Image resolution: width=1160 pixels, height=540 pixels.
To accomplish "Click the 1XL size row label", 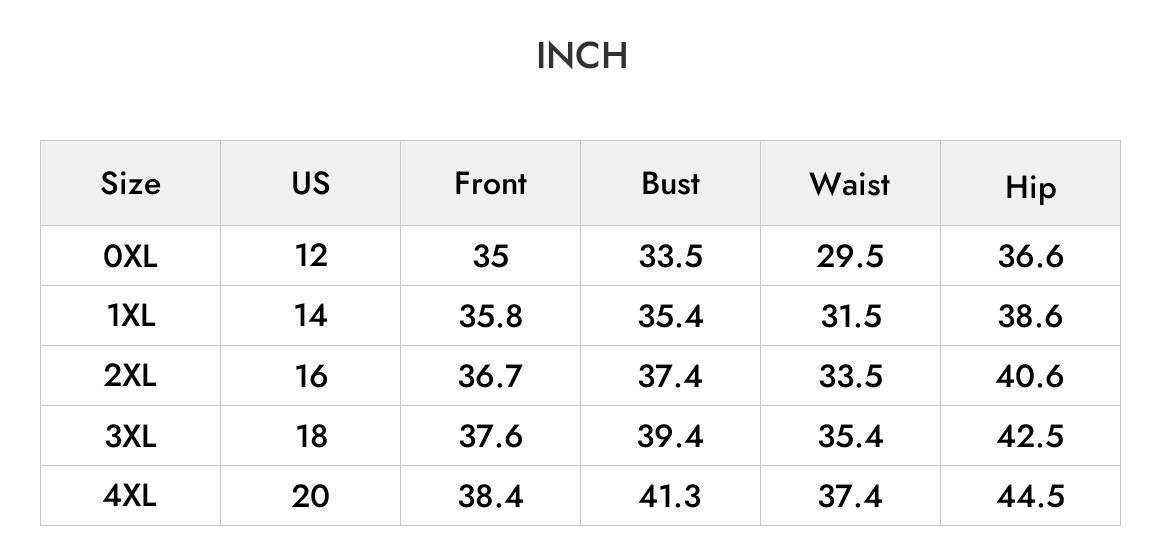I will coord(130,316).
